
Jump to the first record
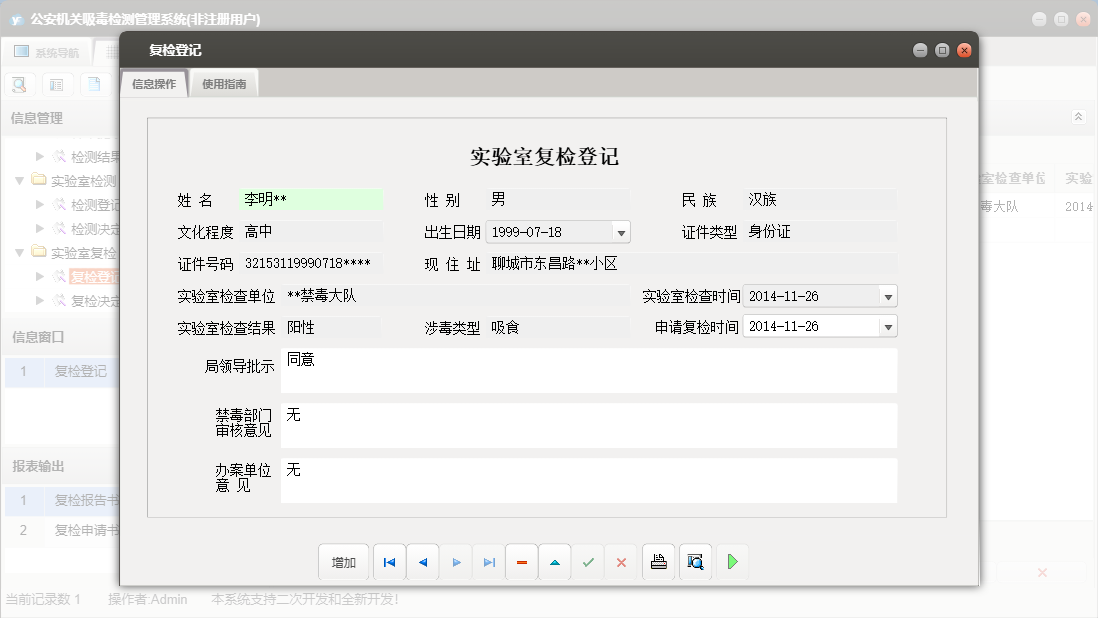[x=389, y=563]
